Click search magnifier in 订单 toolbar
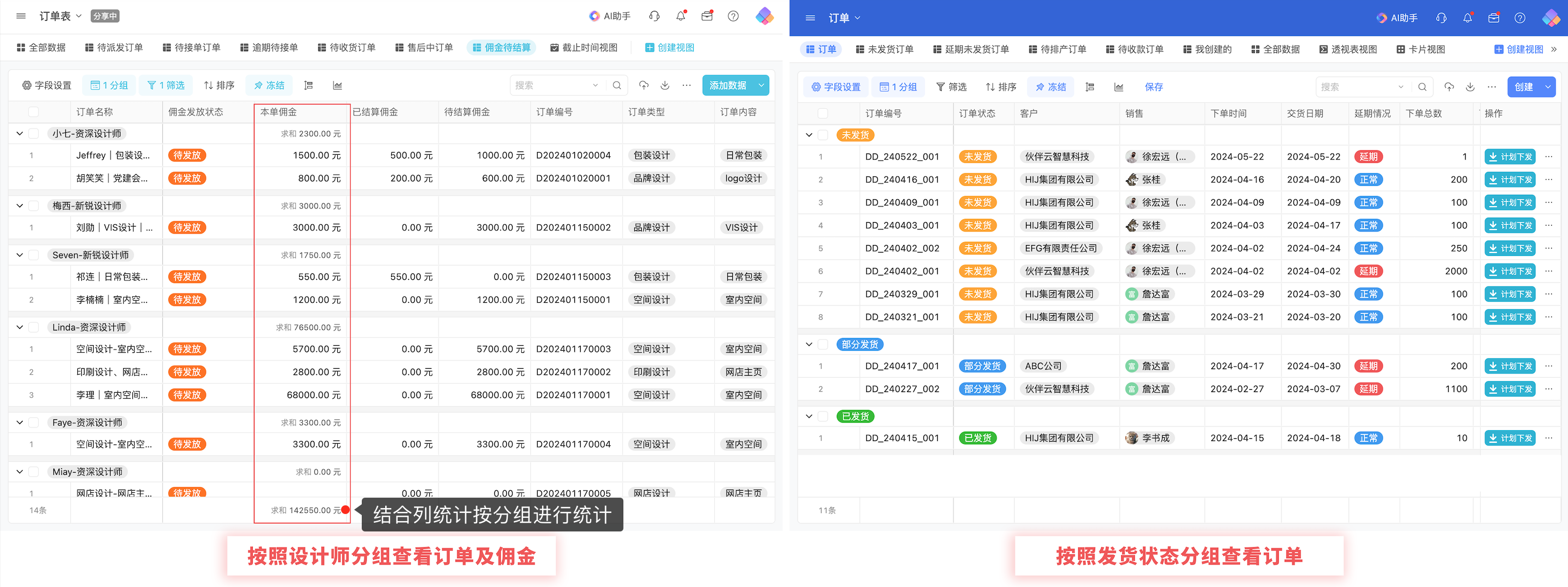 (1422, 87)
